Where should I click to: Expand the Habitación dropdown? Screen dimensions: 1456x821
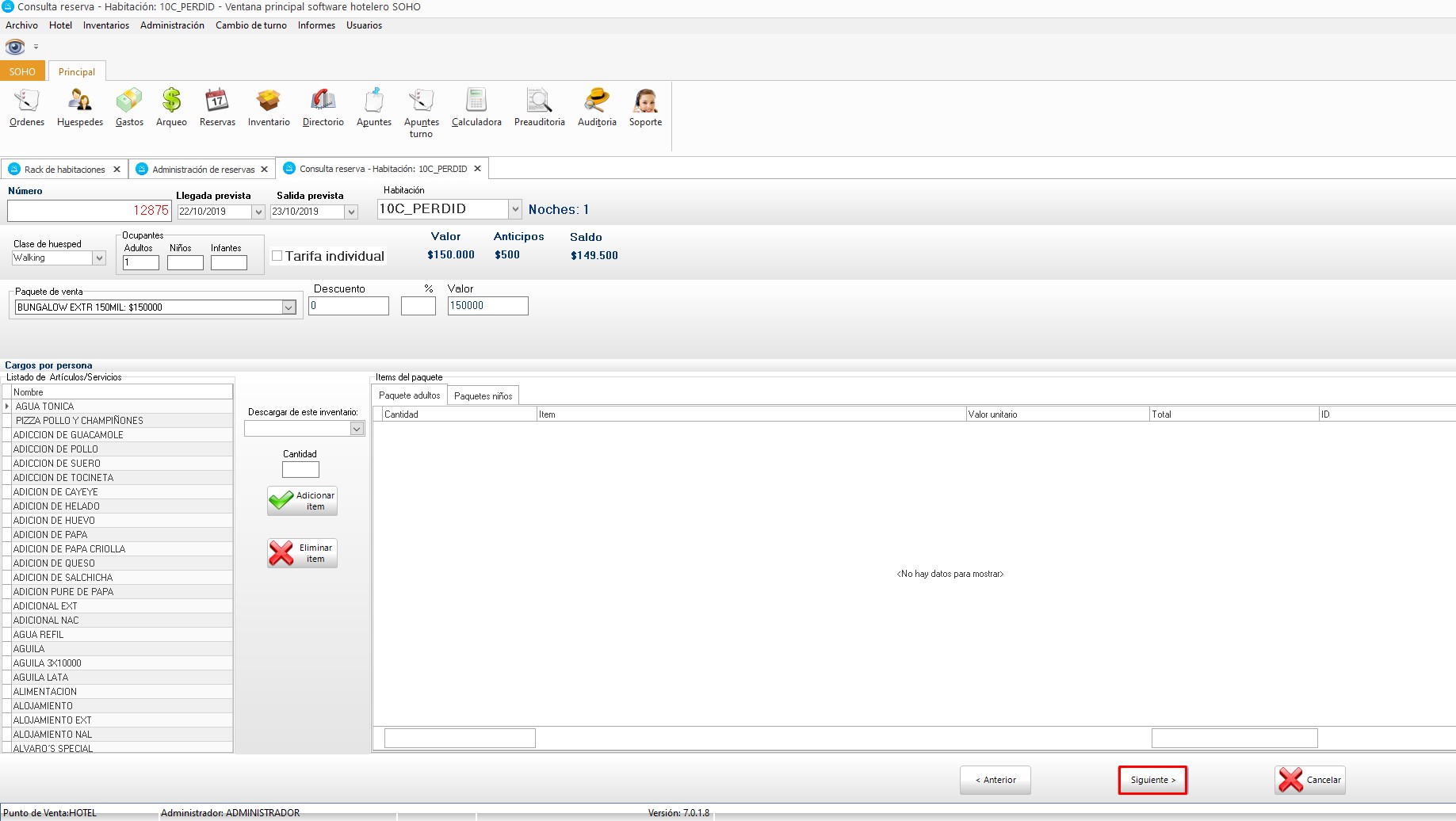[x=515, y=209]
